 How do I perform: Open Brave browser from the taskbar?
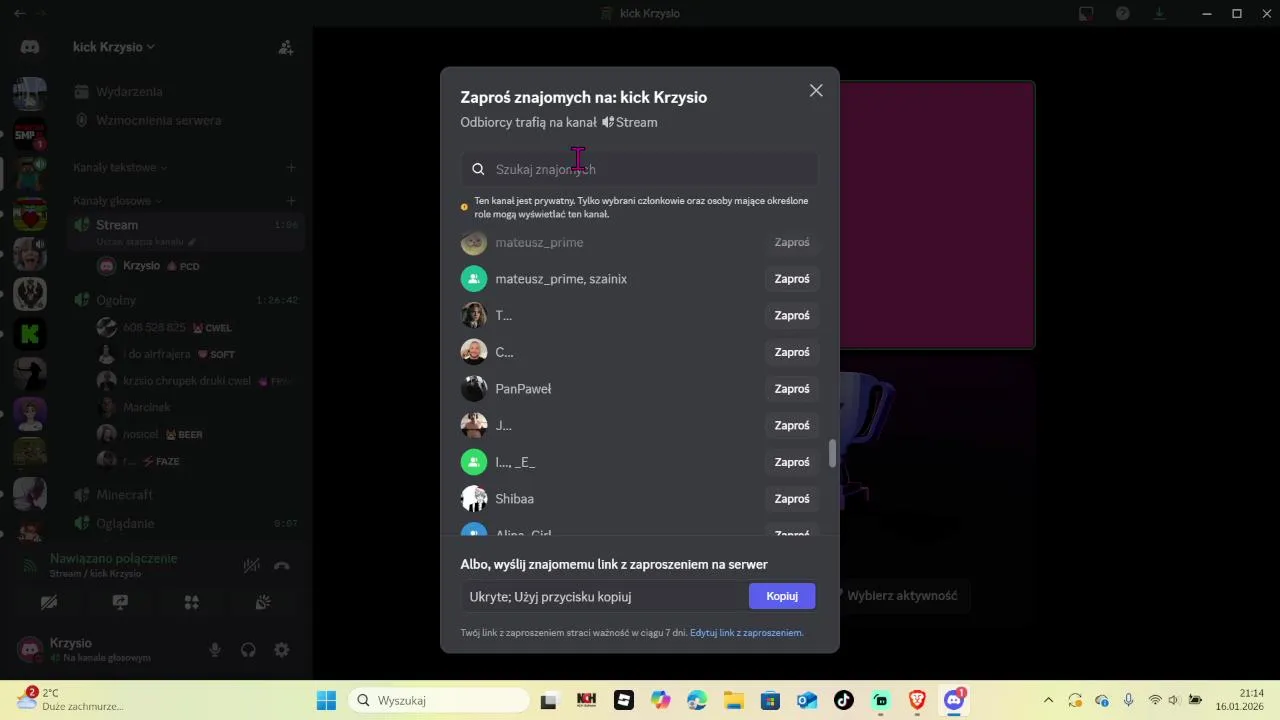(x=918, y=700)
